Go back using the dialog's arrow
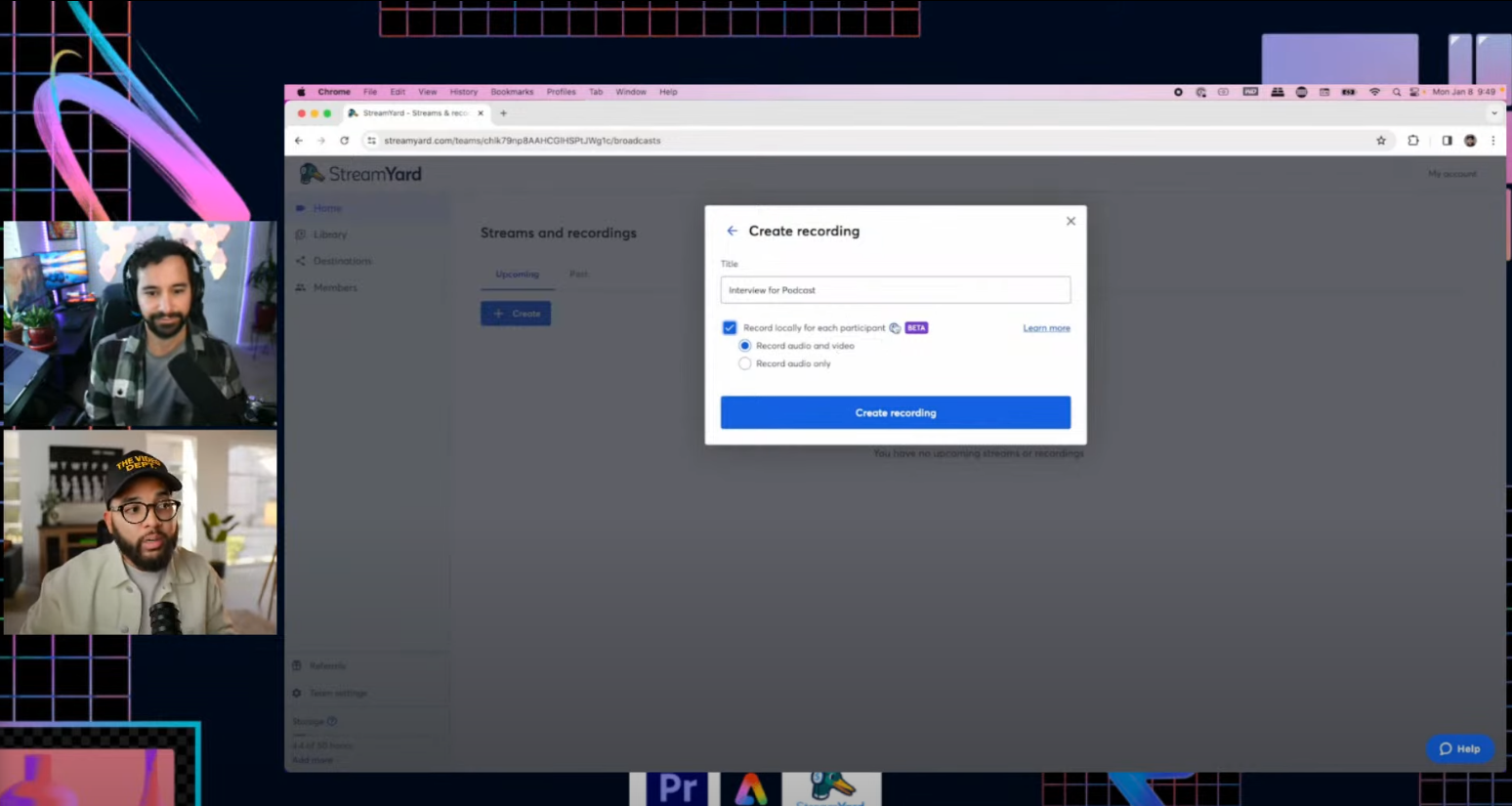Screen dimensions: 1512x806 732,231
